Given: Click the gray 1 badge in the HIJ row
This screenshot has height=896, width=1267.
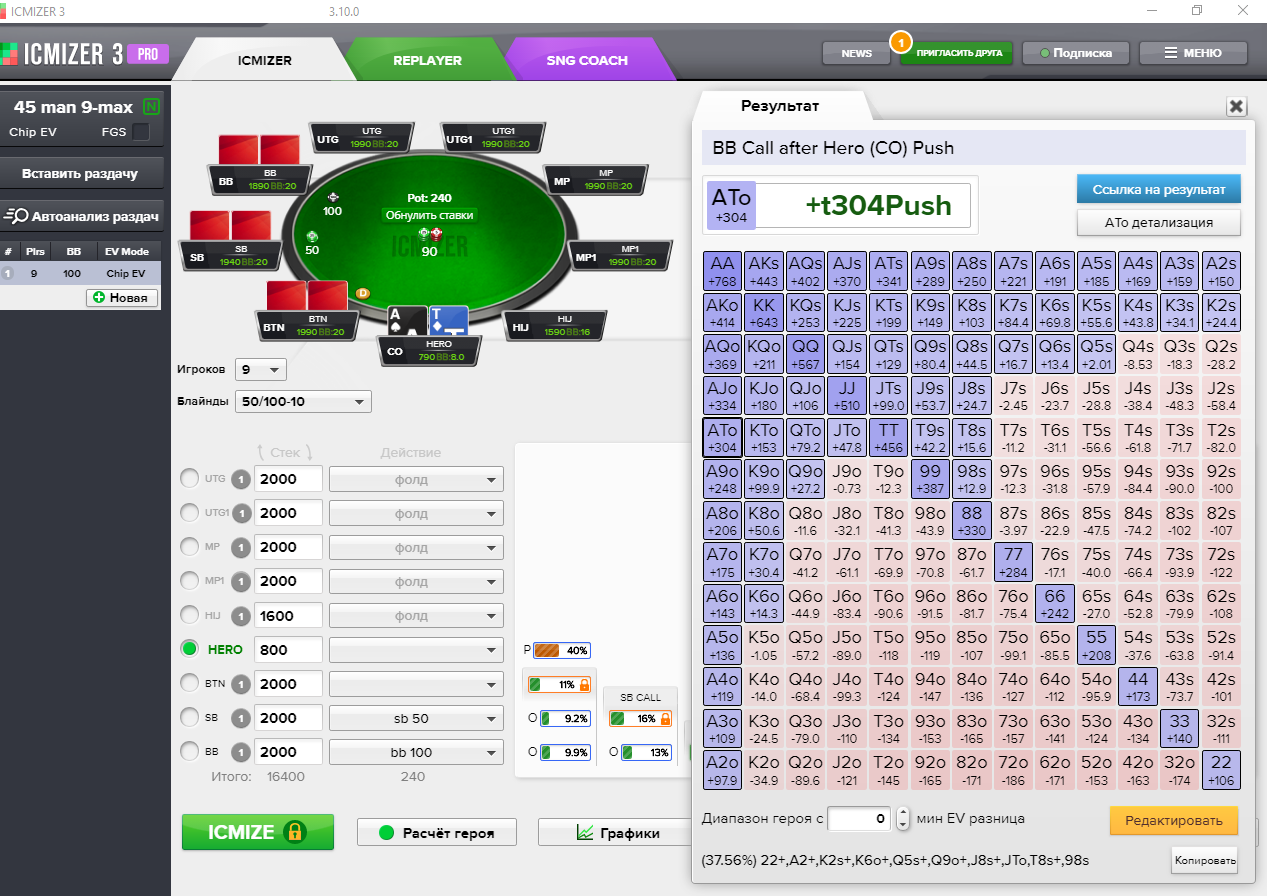Looking at the screenshot, I should pos(241,616).
